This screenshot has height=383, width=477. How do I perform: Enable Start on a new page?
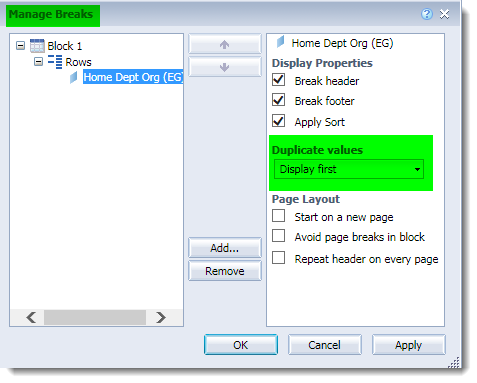point(278,216)
